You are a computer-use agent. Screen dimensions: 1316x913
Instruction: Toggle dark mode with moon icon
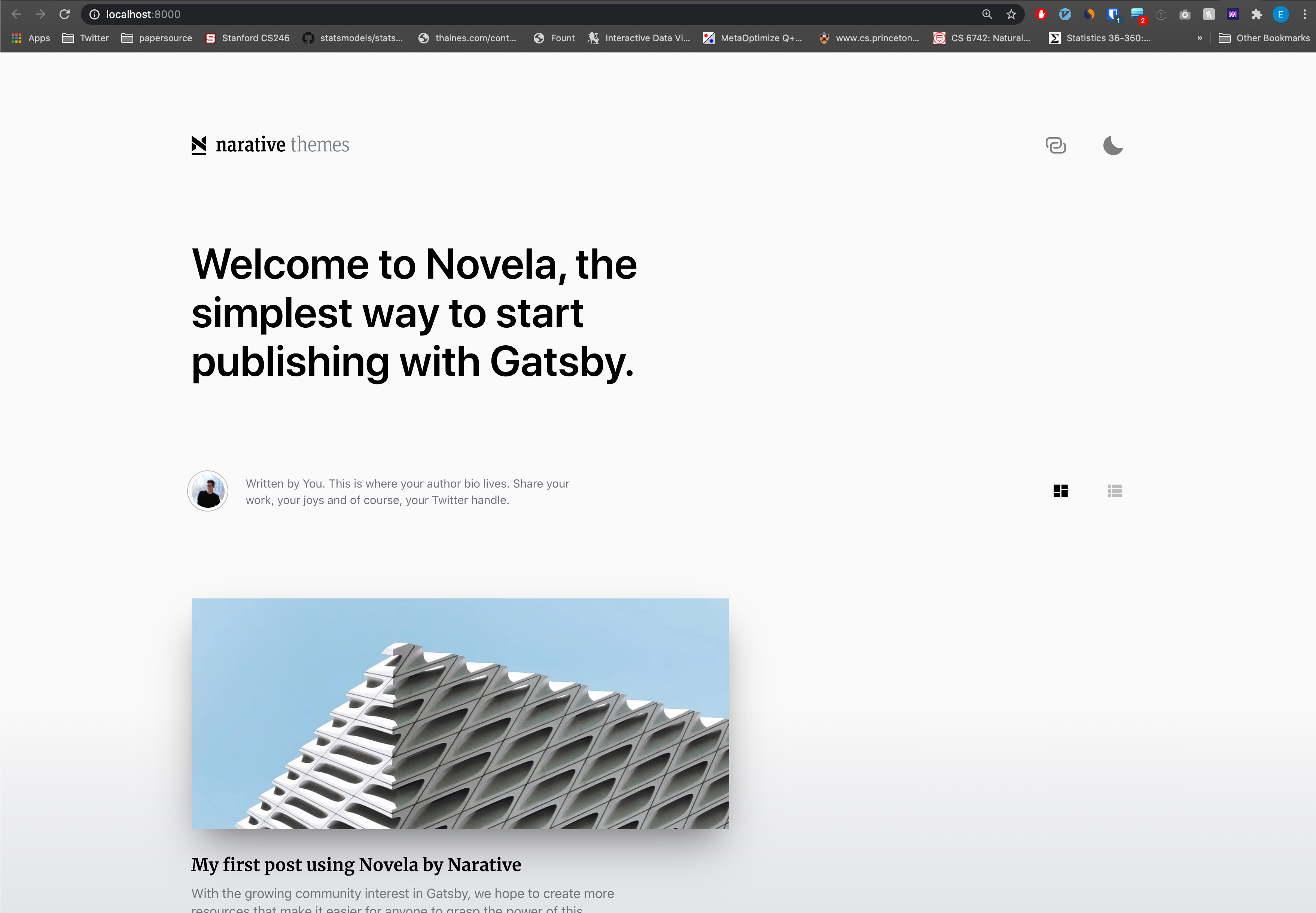pyautogui.click(x=1112, y=145)
